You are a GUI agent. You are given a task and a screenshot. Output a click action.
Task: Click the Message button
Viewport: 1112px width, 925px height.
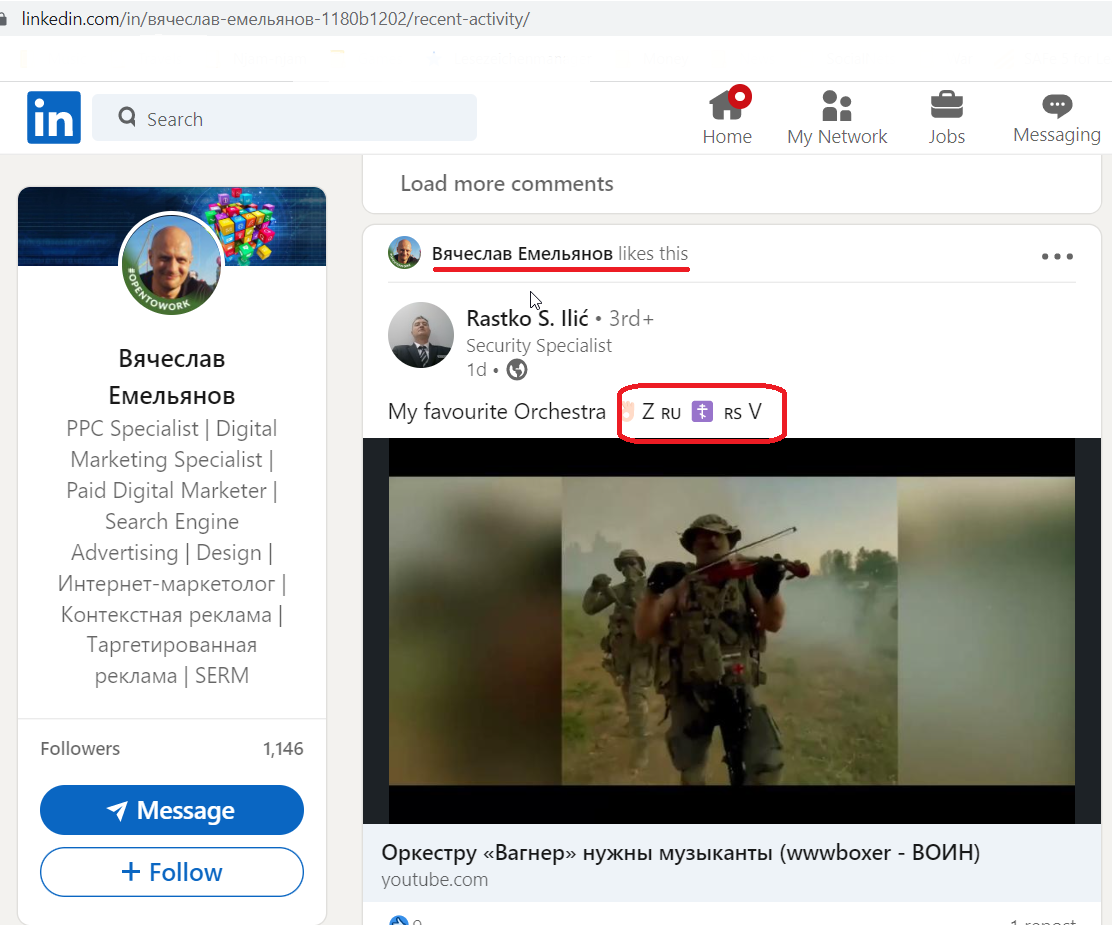coord(172,810)
